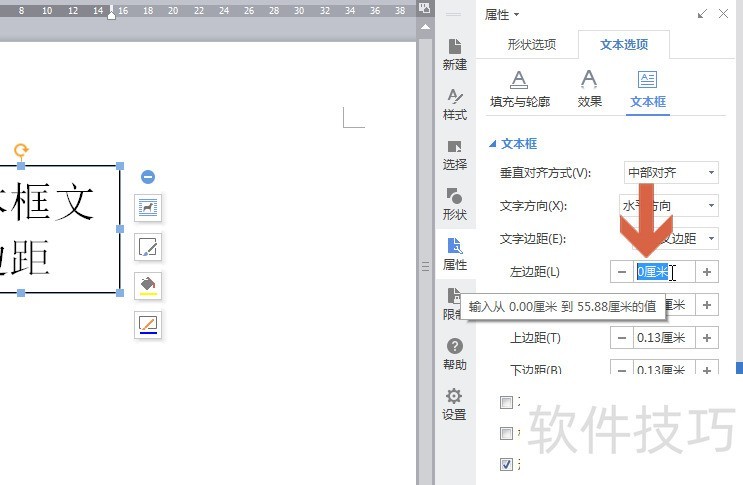Click the shape fill paint bucket icon
Viewport: 743px width, 485px height.
(148, 286)
